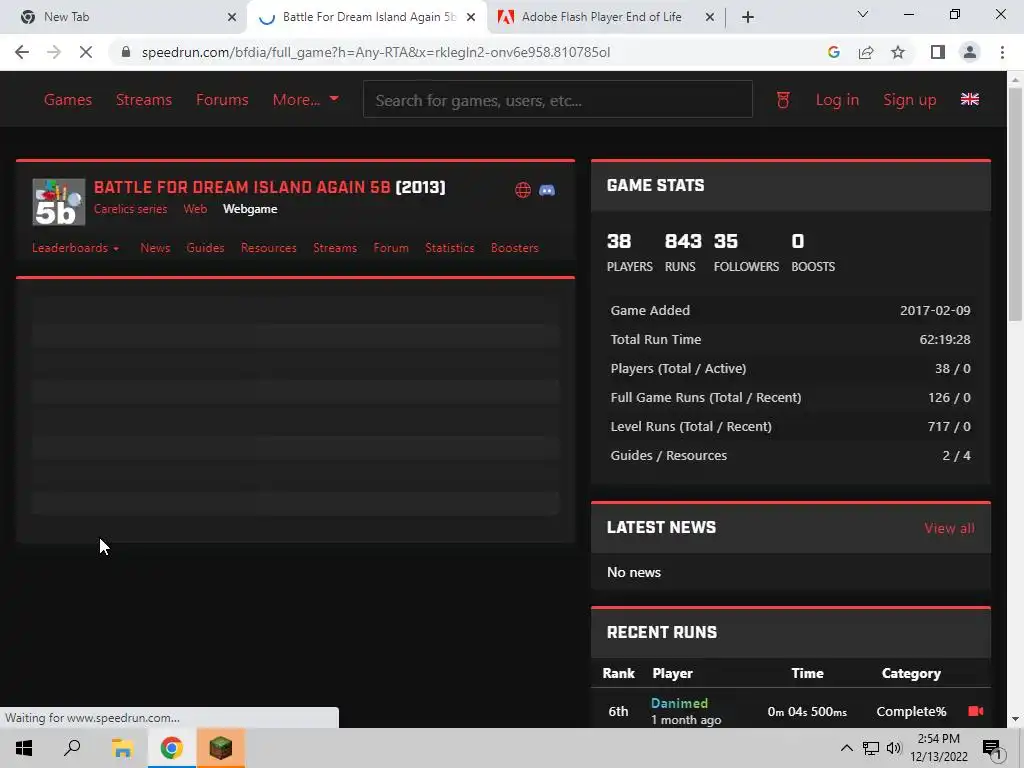Expand the Leaderboards dropdown
The width and height of the screenshot is (1024, 768).
76,248
